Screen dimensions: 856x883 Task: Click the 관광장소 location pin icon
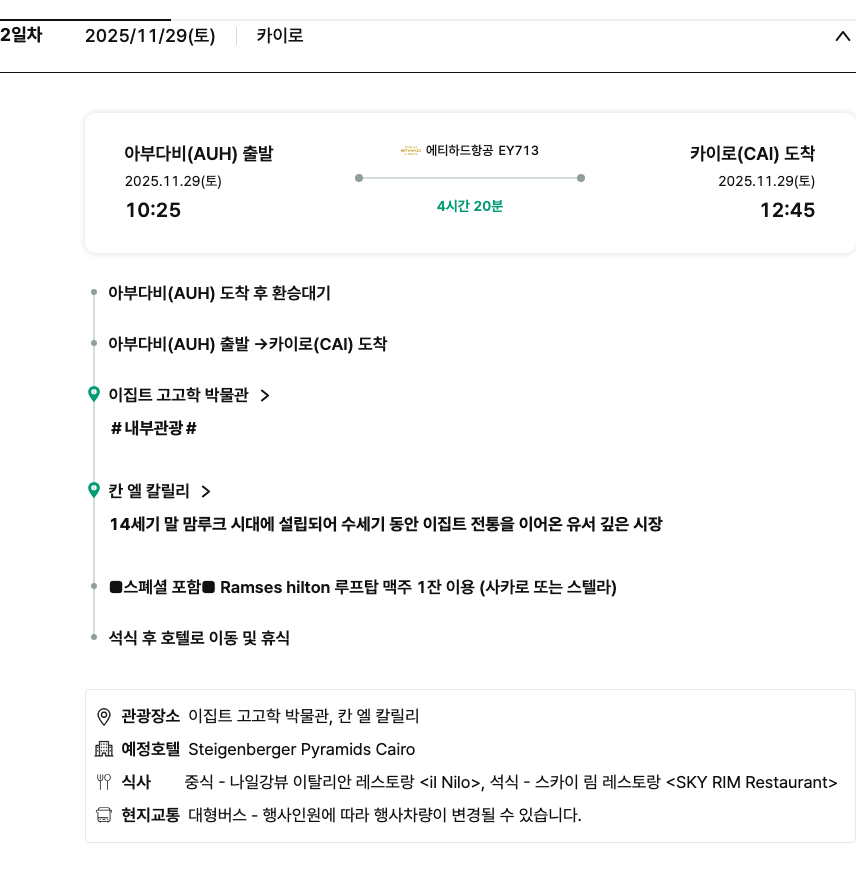(x=103, y=716)
